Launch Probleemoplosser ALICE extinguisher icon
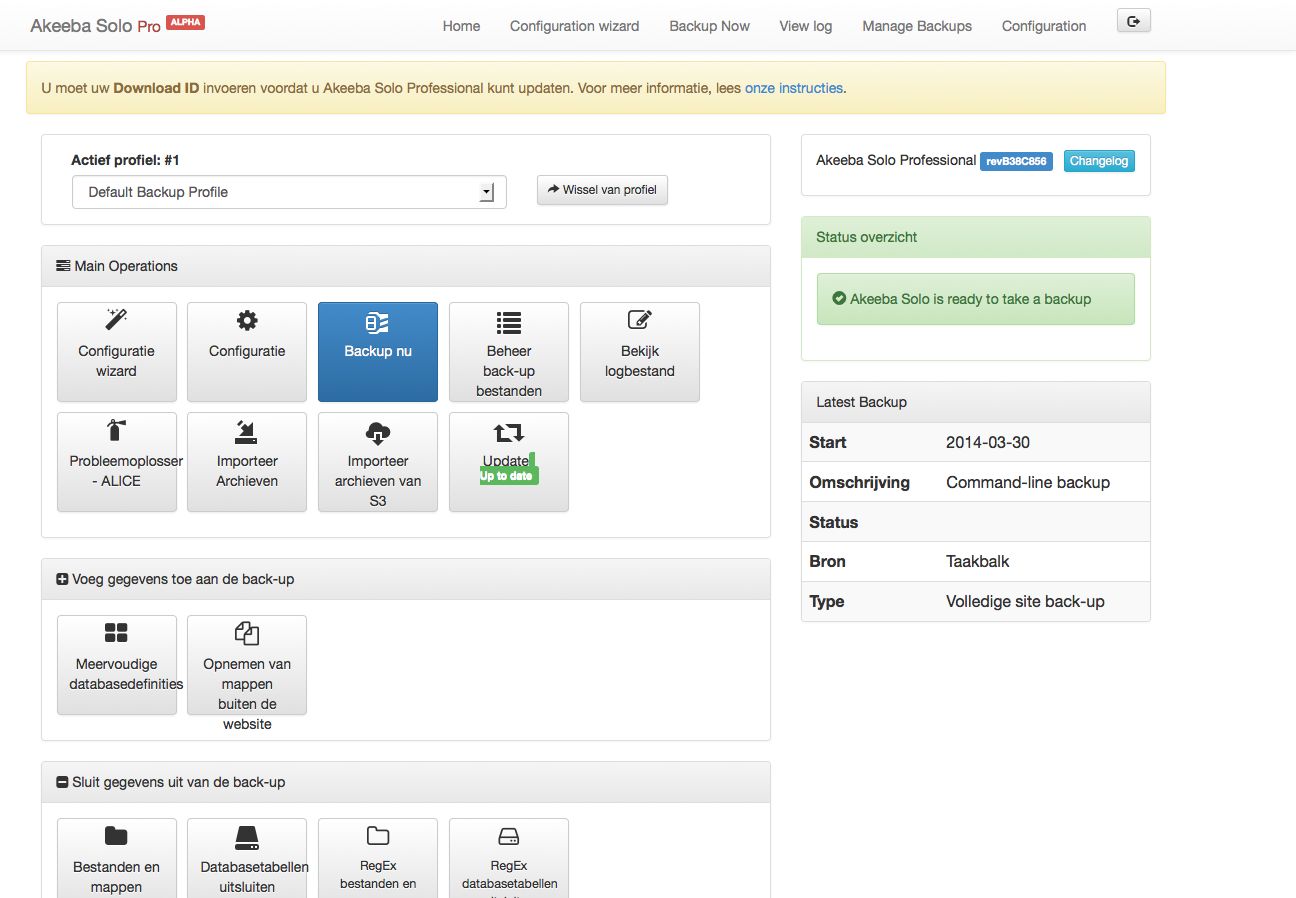The image size is (1296, 898). [117, 431]
